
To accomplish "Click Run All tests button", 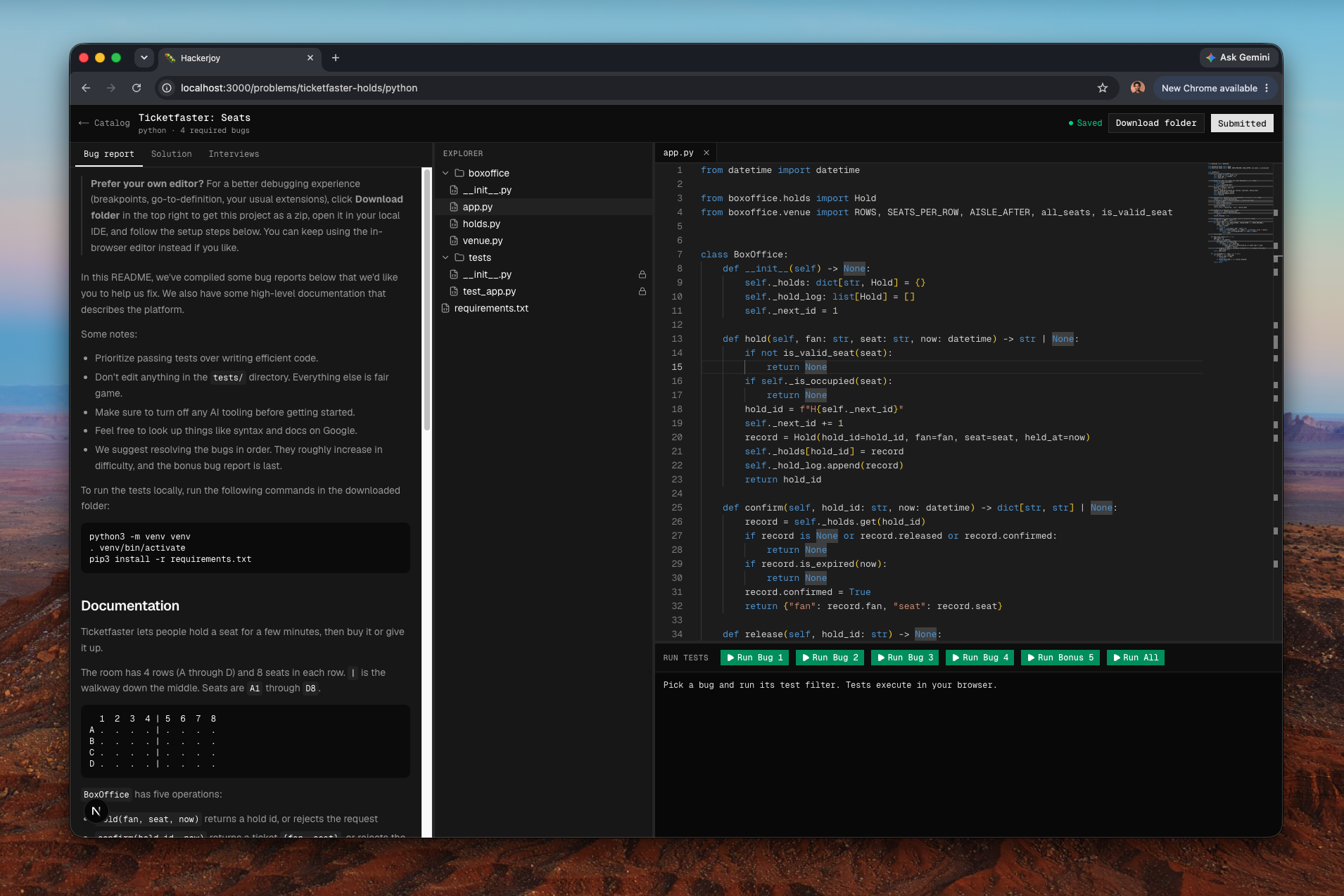I will [x=1136, y=658].
